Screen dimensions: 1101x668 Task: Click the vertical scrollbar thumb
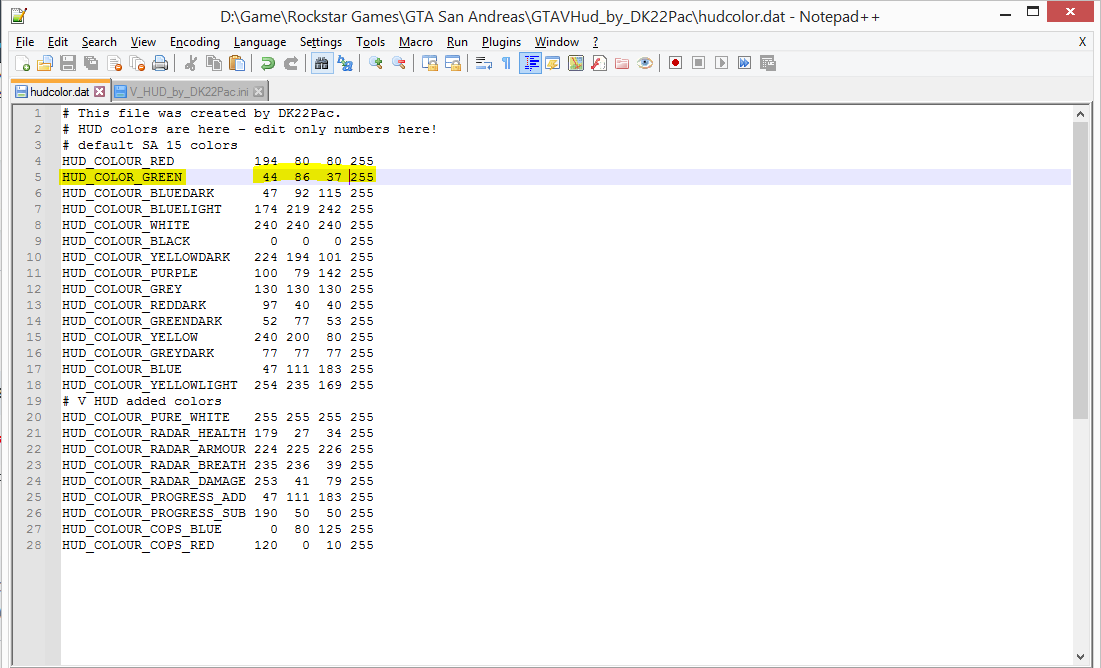coord(1080,270)
